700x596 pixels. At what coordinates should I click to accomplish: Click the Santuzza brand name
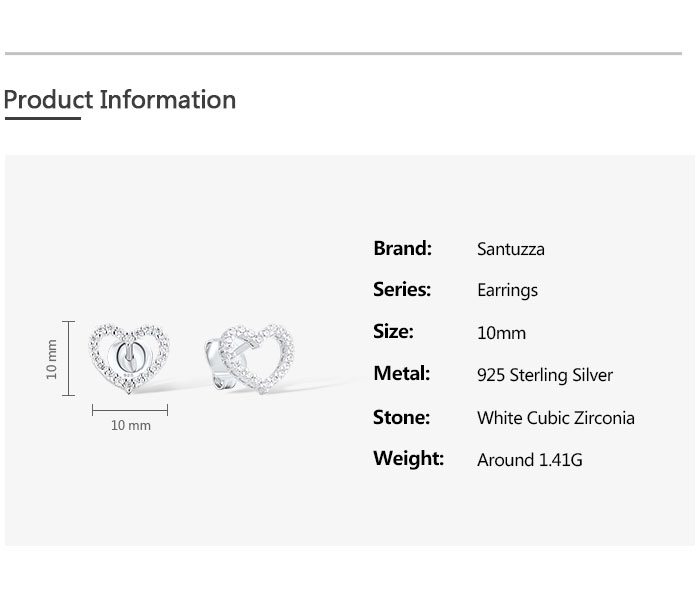(x=510, y=250)
